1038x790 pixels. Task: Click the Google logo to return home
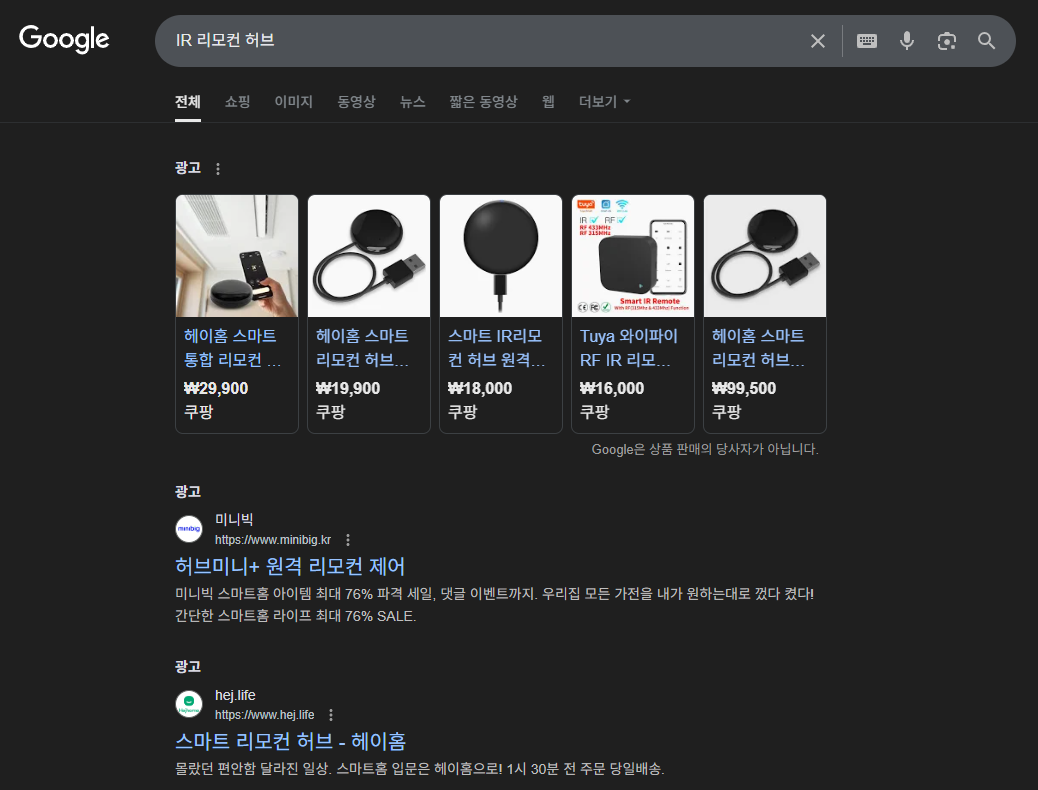coord(64,40)
